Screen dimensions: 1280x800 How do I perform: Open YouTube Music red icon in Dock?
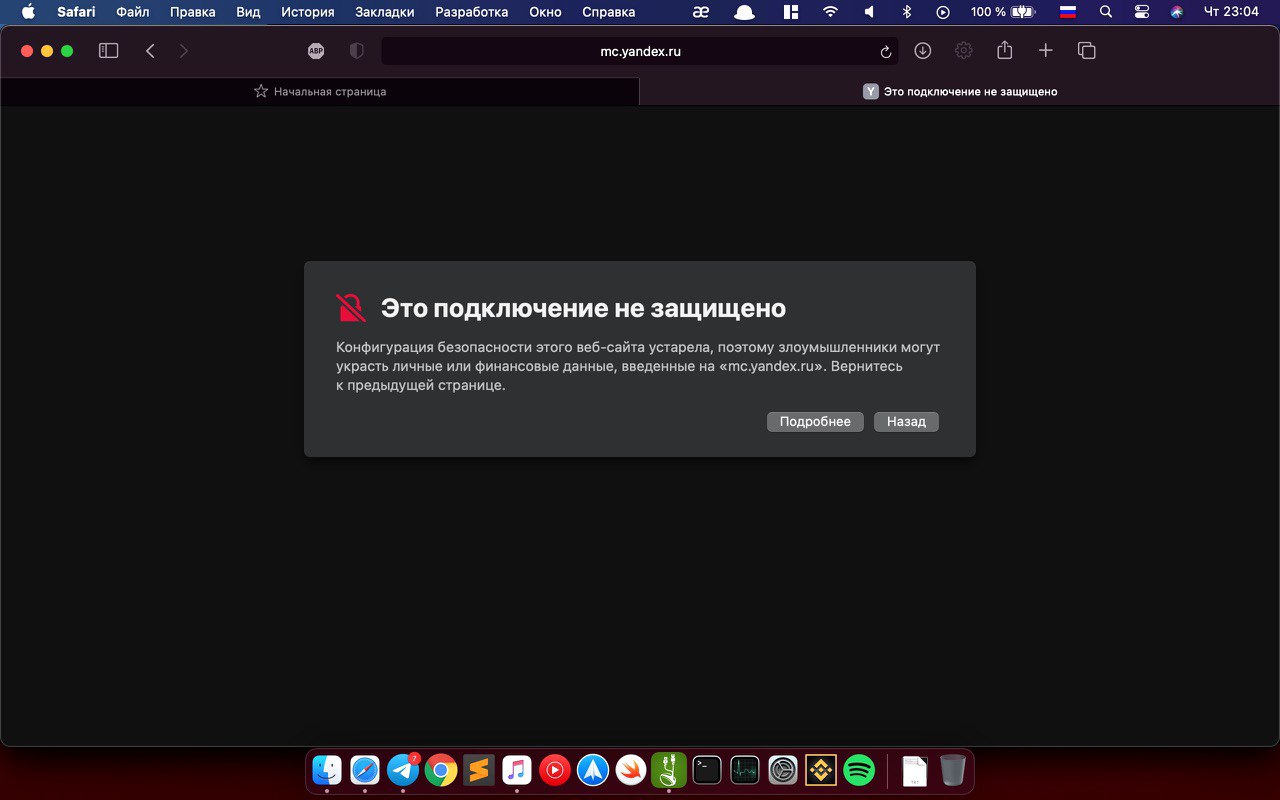tap(555, 770)
